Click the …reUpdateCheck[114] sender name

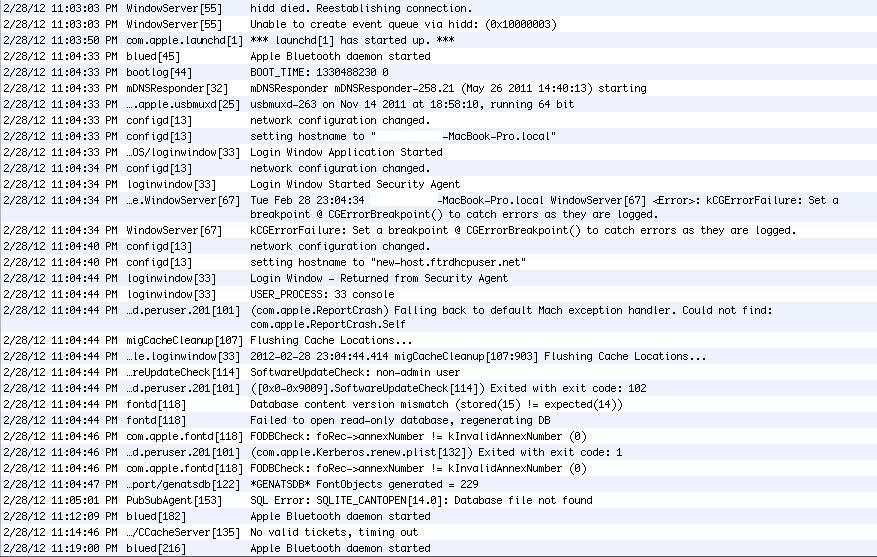[x=183, y=372]
